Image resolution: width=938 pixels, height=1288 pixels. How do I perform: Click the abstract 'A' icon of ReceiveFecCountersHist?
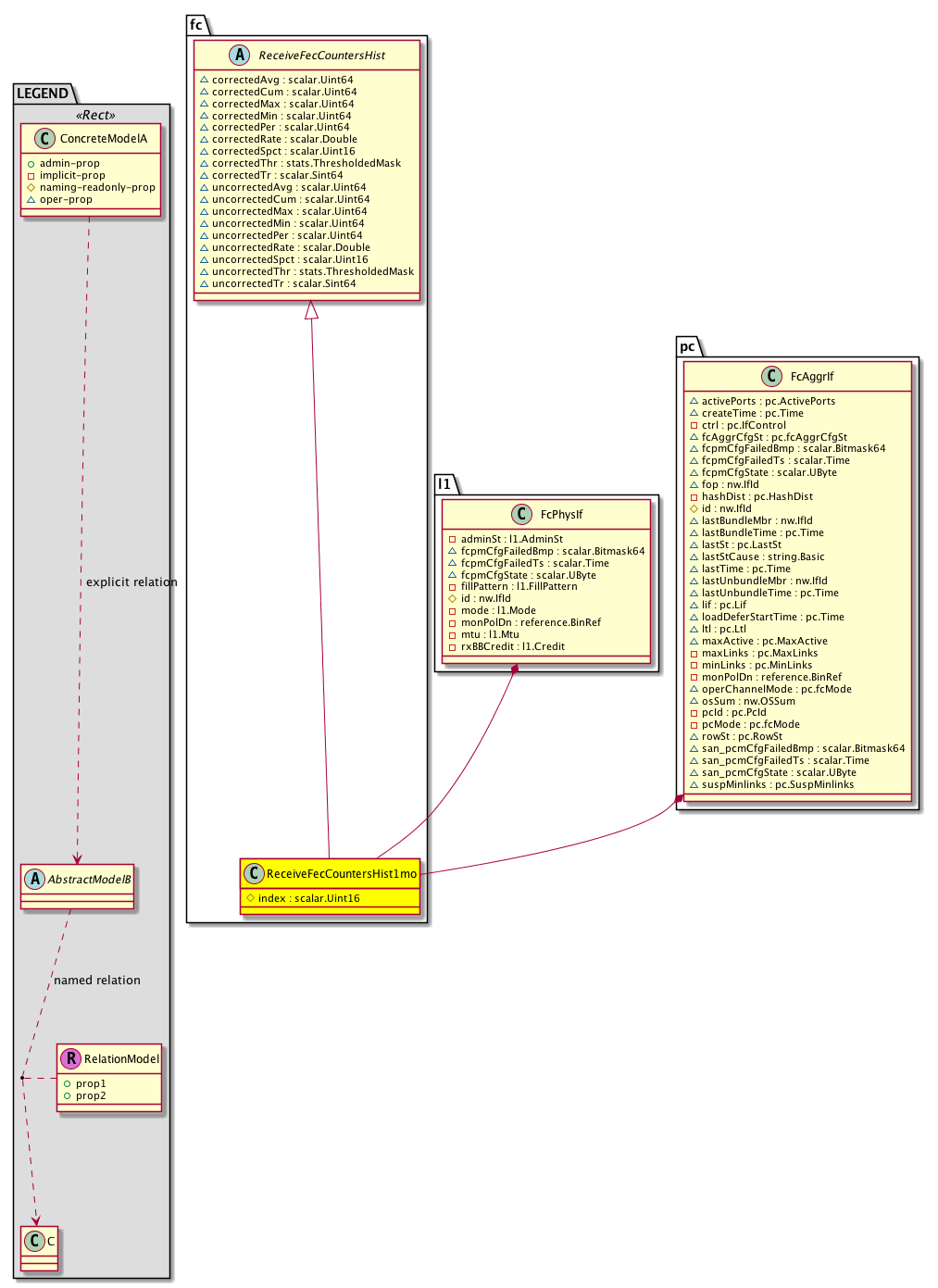[240, 56]
